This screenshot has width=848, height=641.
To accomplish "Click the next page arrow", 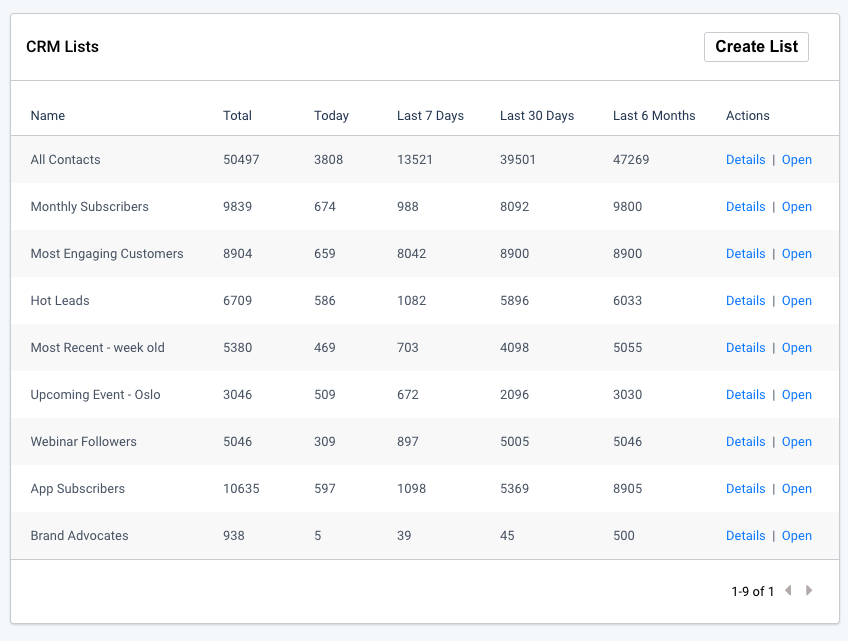I will [807, 591].
